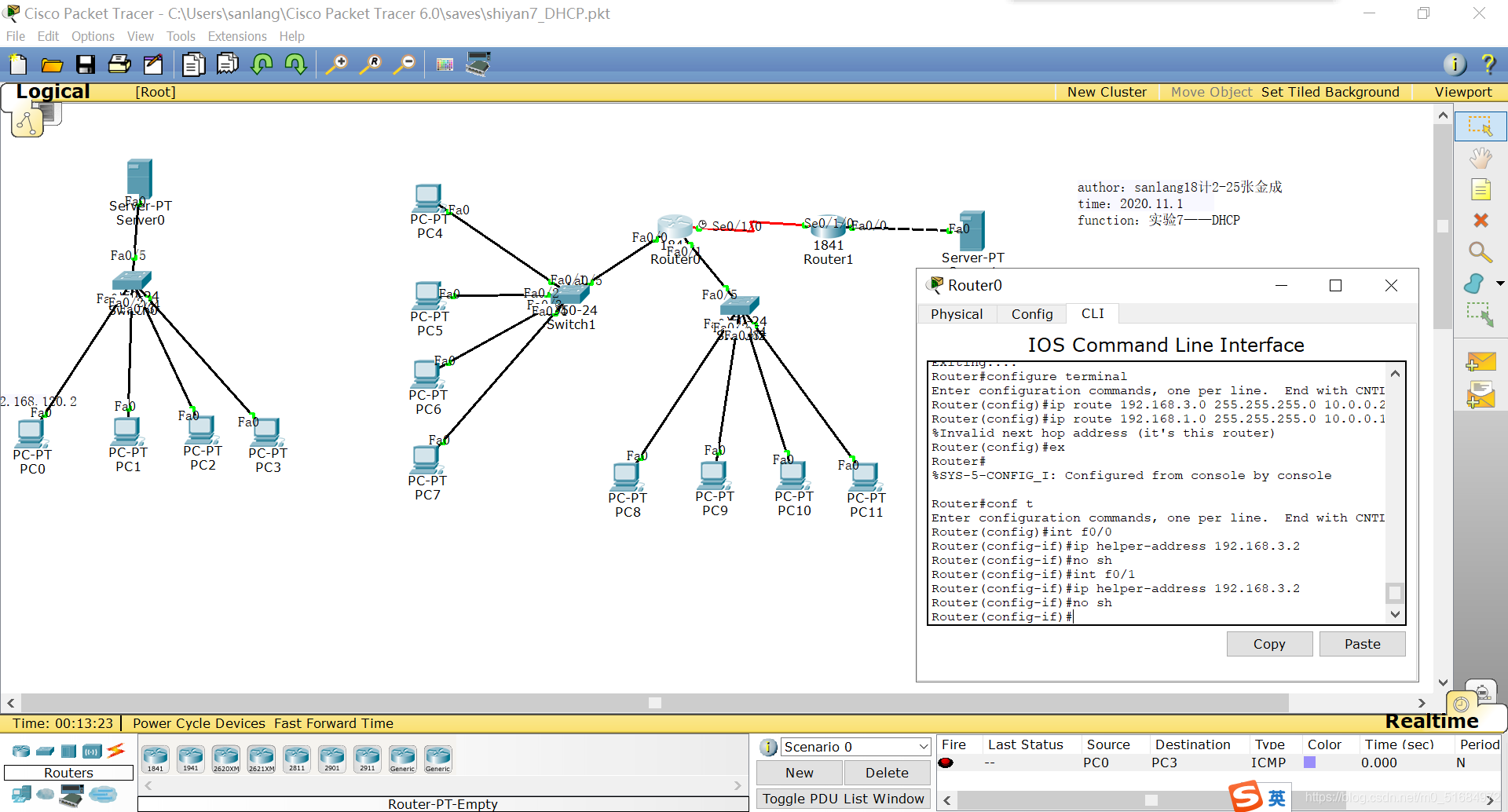Open the File menu

[x=16, y=36]
